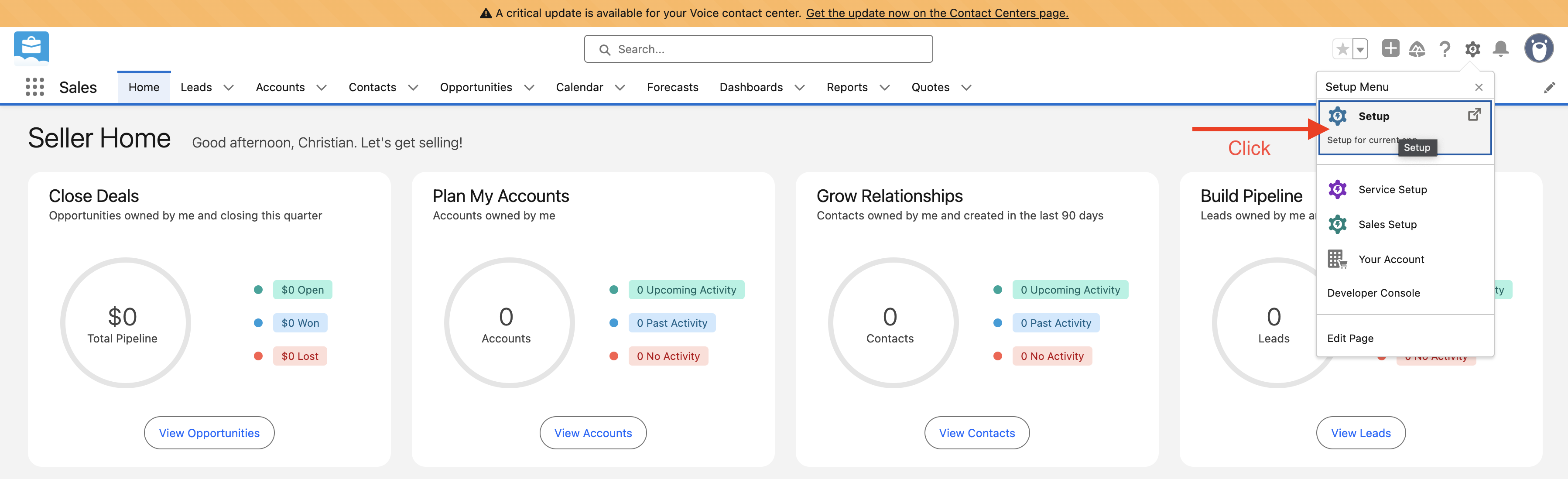Click the $0 Lost pill

pos(300,356)
